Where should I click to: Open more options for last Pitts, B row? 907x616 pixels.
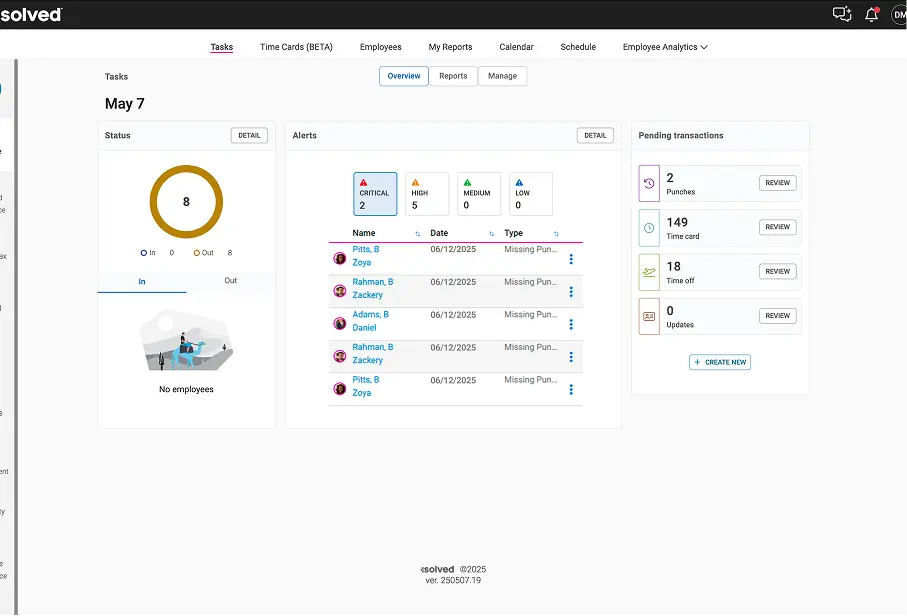pos(571,389)
